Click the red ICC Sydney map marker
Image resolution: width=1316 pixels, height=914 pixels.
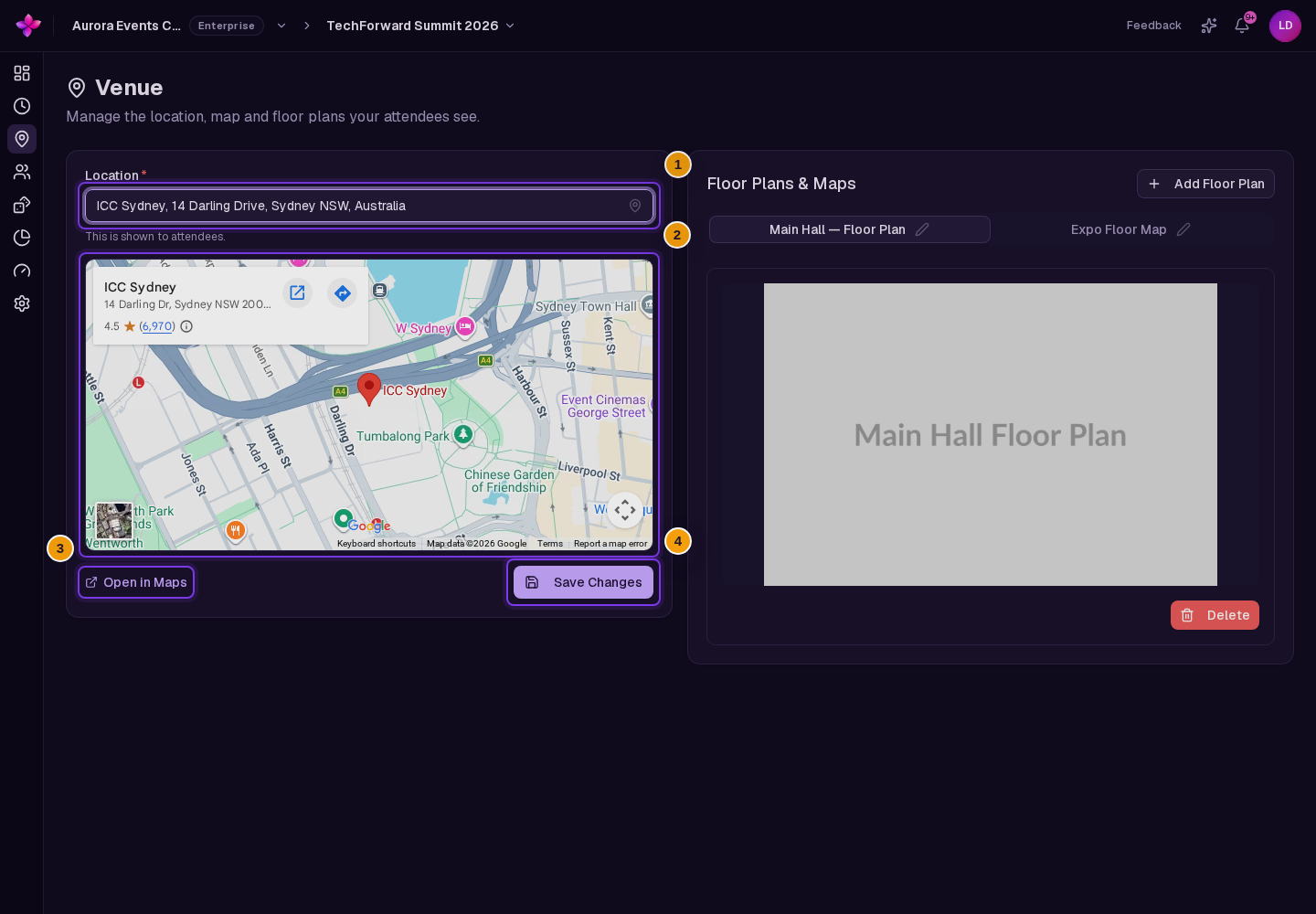(x=369, y=388)
